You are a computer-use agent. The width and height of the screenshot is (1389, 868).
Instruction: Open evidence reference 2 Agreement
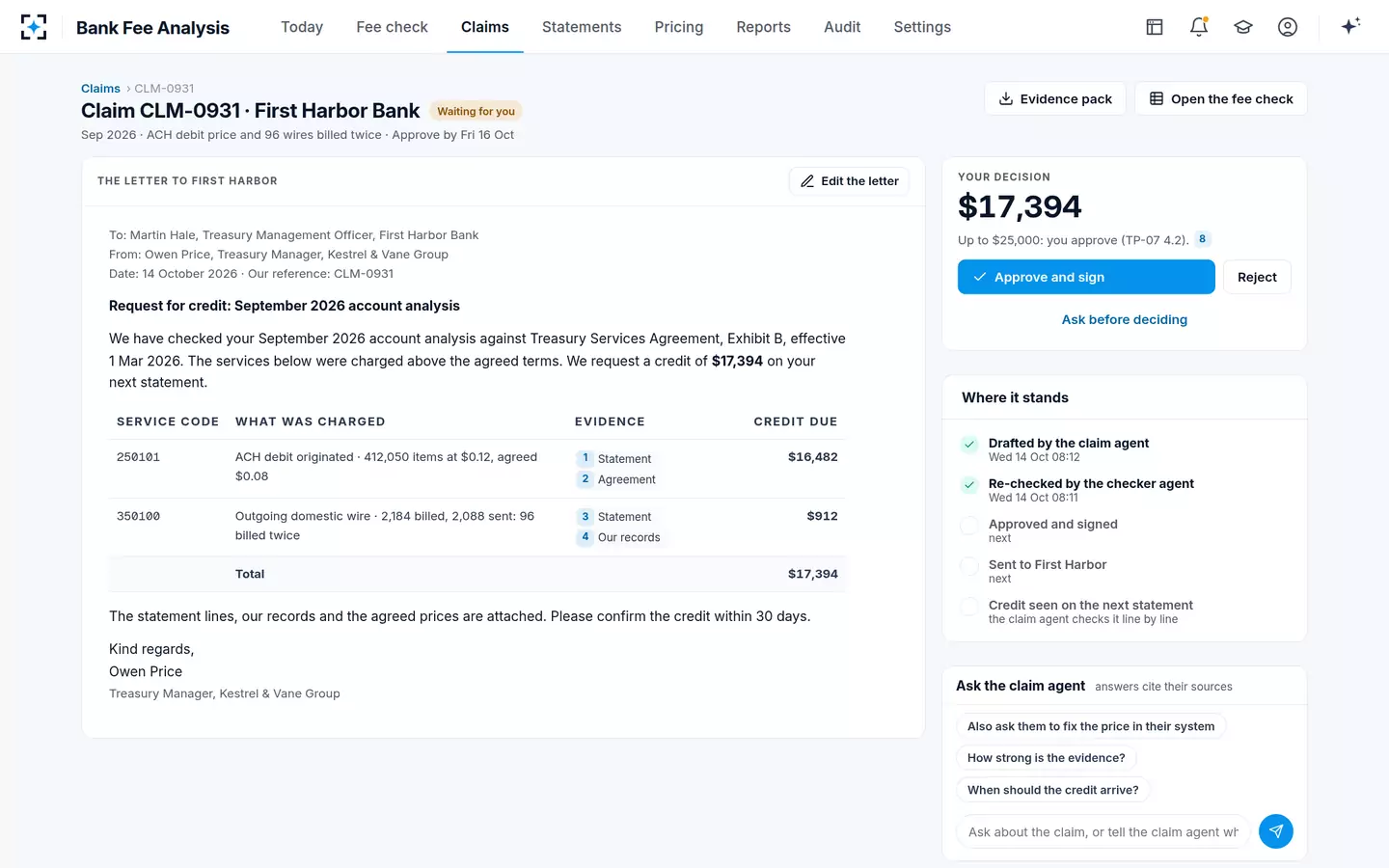[616, 479]
